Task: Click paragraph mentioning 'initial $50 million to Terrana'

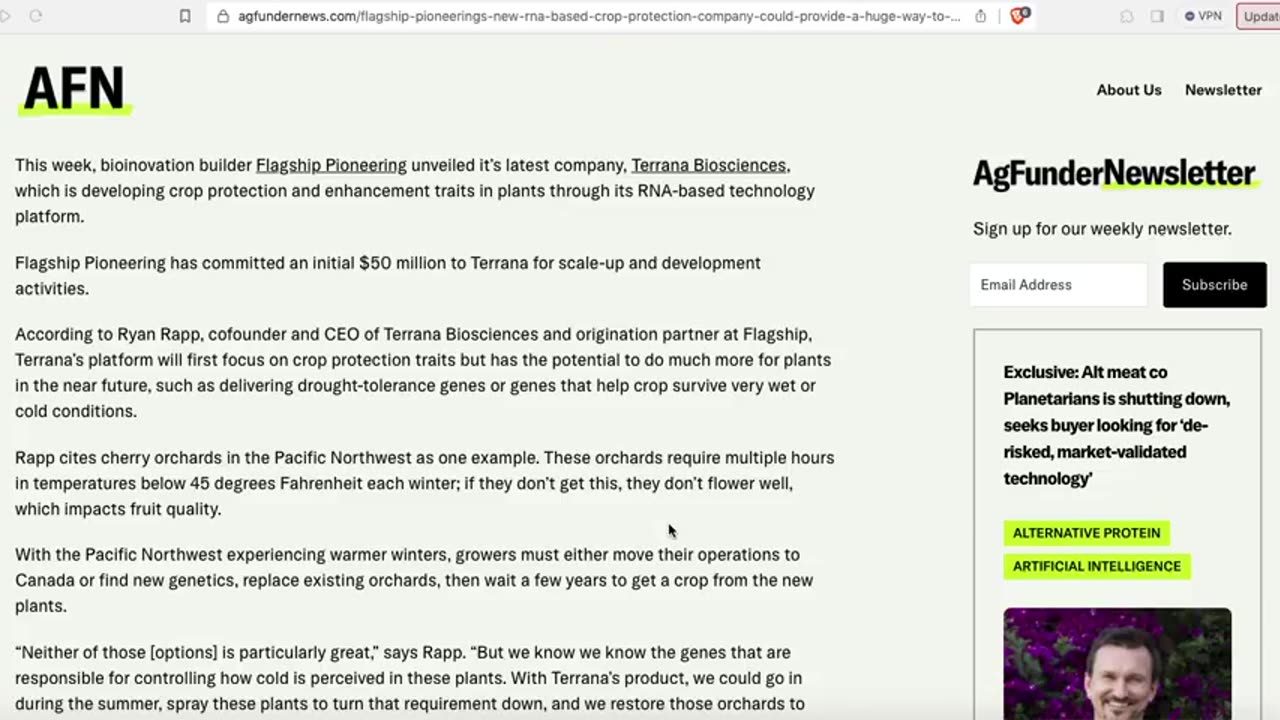Action: click(388, 276)
